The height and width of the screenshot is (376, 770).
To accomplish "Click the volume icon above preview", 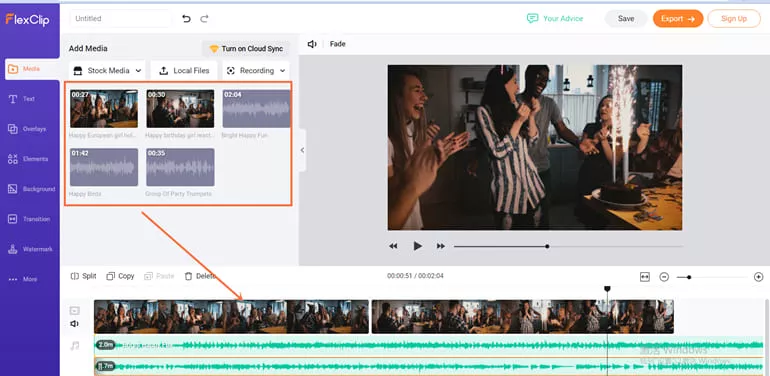I will point(312,44).
